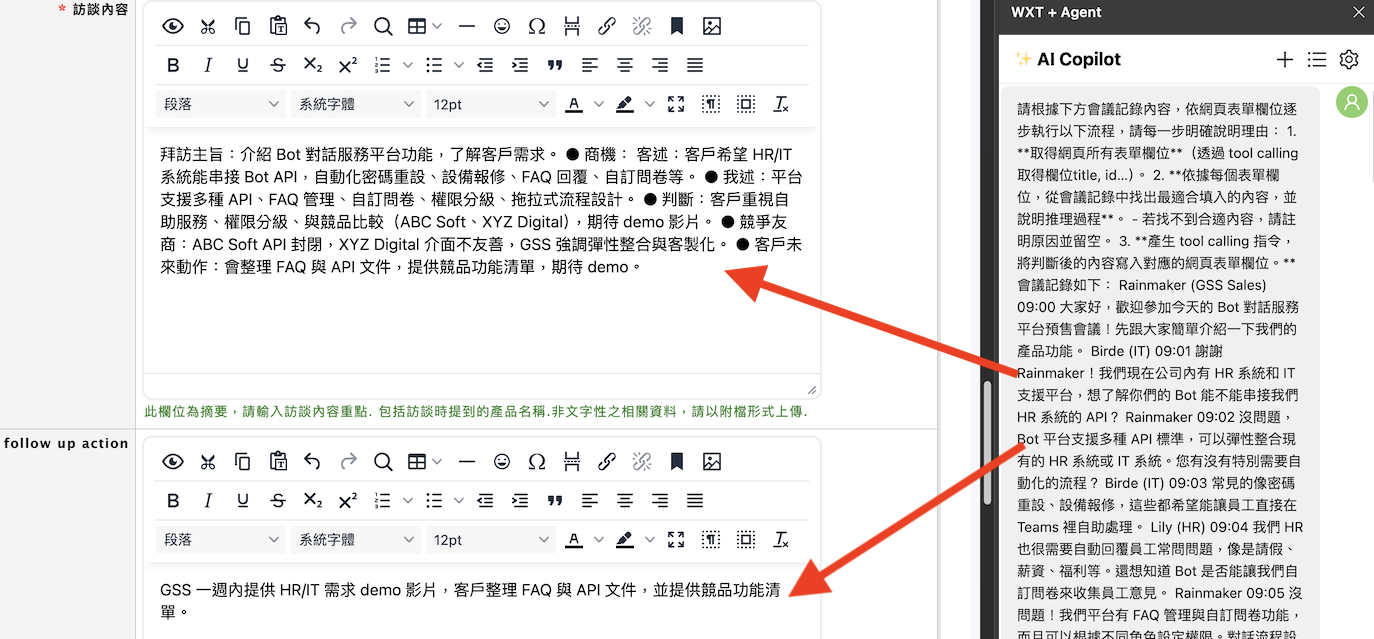The width and height of the screenshot is (1374, 639).
Task: Toggle underline in follow up action editor
Action: pyautogui.click(x=243, y=500)
